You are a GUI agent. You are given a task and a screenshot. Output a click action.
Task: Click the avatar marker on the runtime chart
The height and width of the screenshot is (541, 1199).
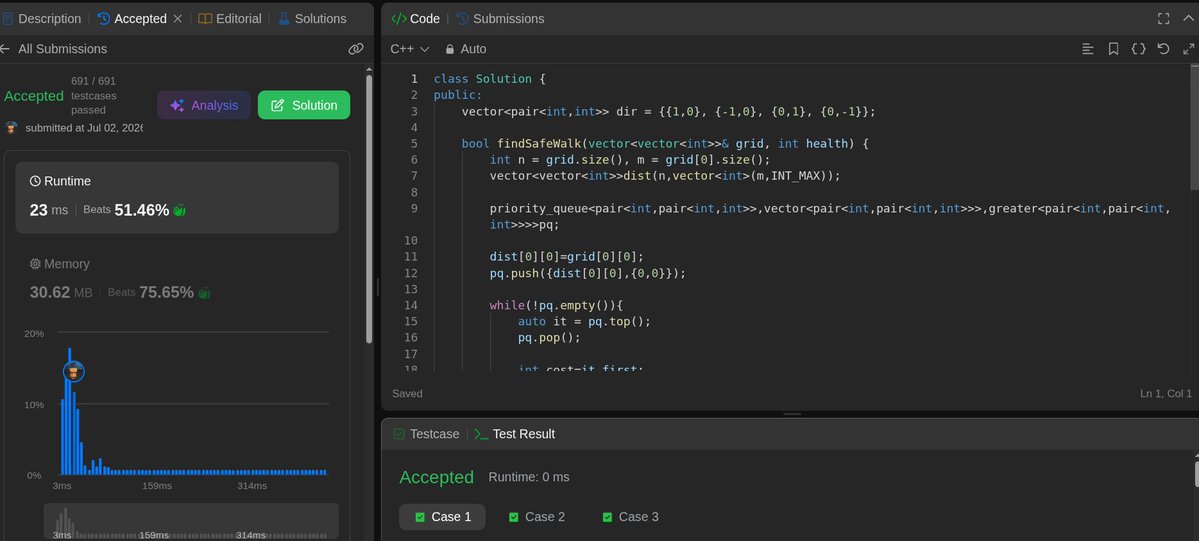[x=73, y=372]
